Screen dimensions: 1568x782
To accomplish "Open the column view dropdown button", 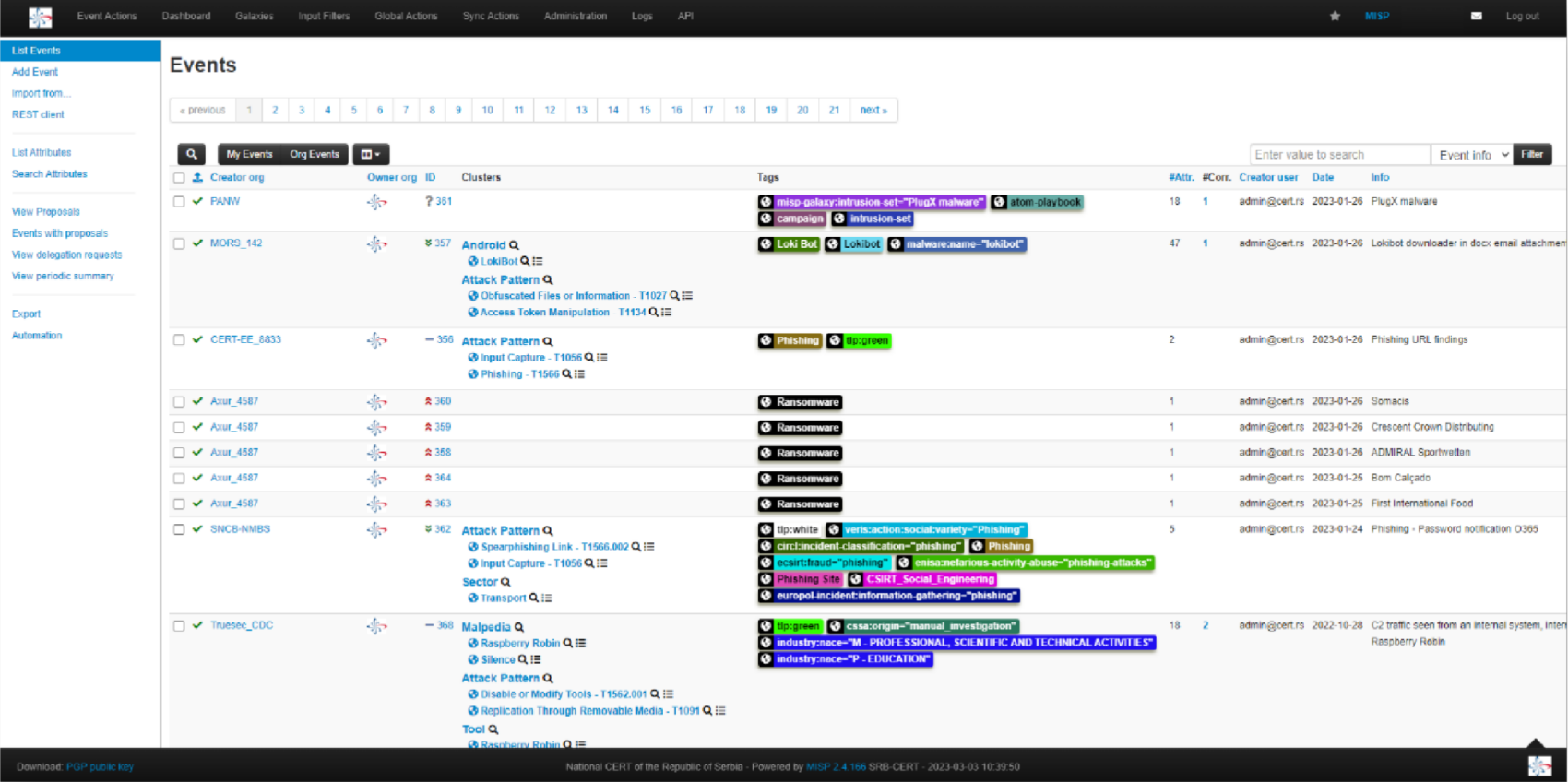I will 371,154.
